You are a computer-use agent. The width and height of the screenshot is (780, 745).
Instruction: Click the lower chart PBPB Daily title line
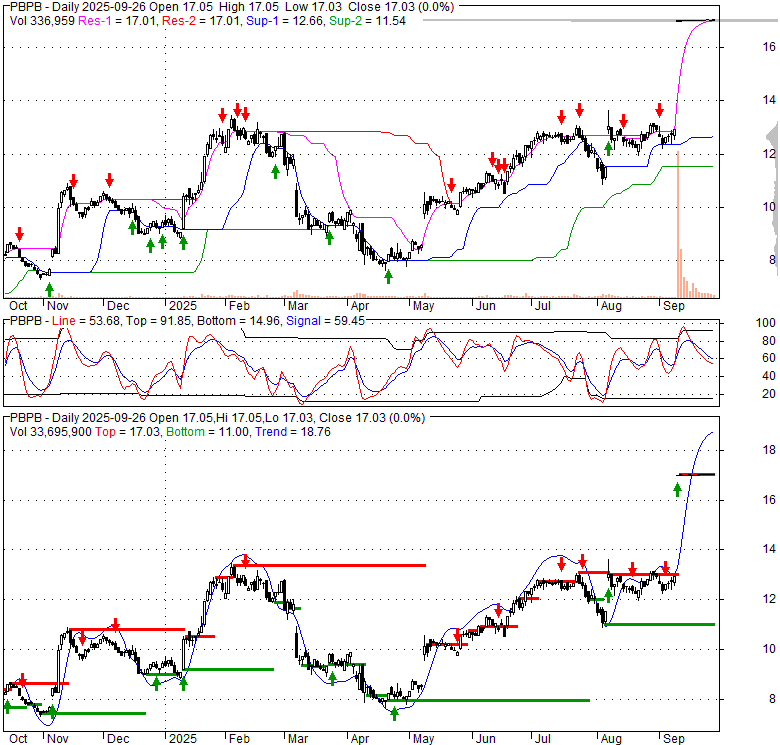click(217, 418)
